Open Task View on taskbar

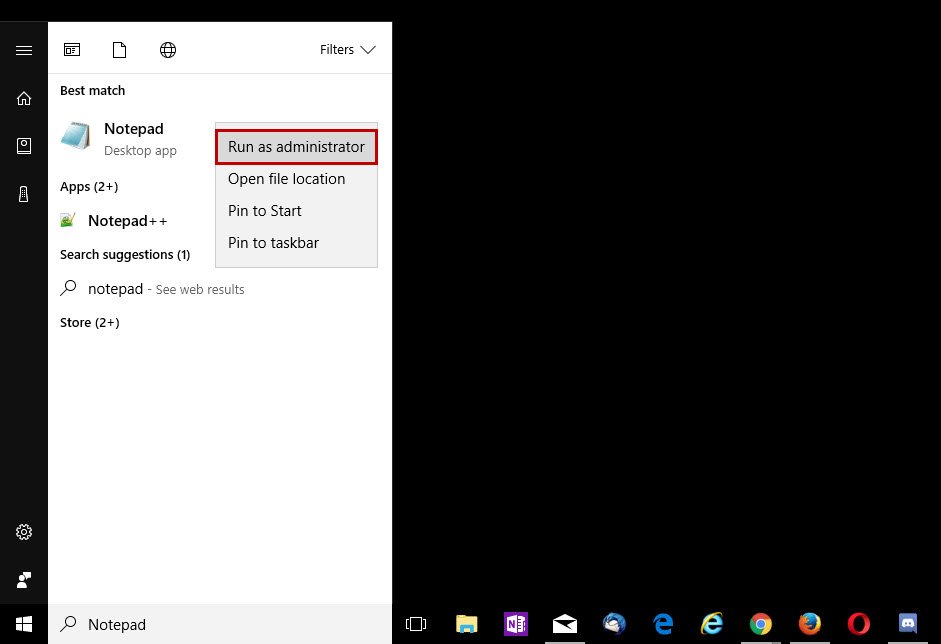416,624
